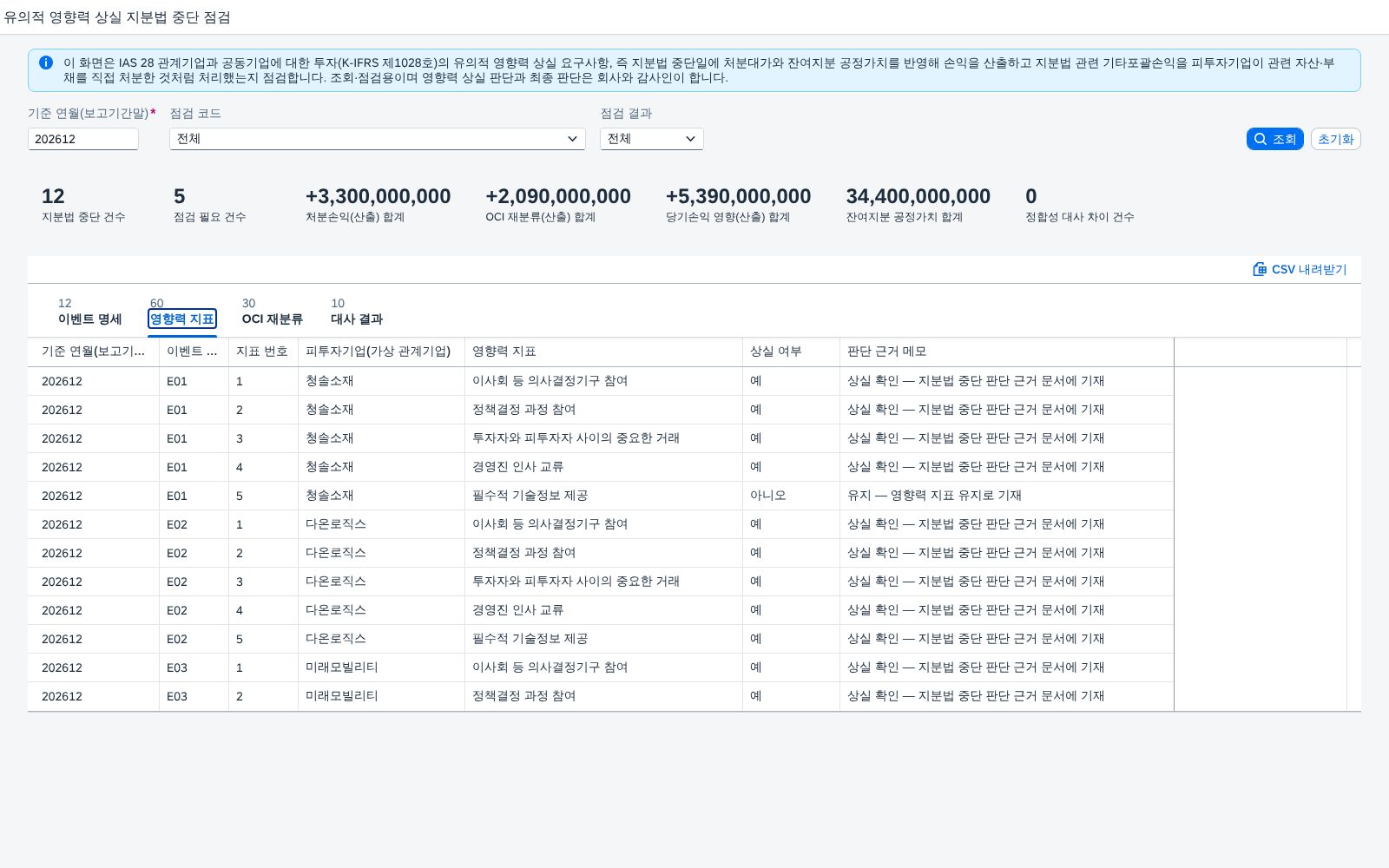Click the 상실 여부 column header
The image size is (1389, 868).
[791, 352]
